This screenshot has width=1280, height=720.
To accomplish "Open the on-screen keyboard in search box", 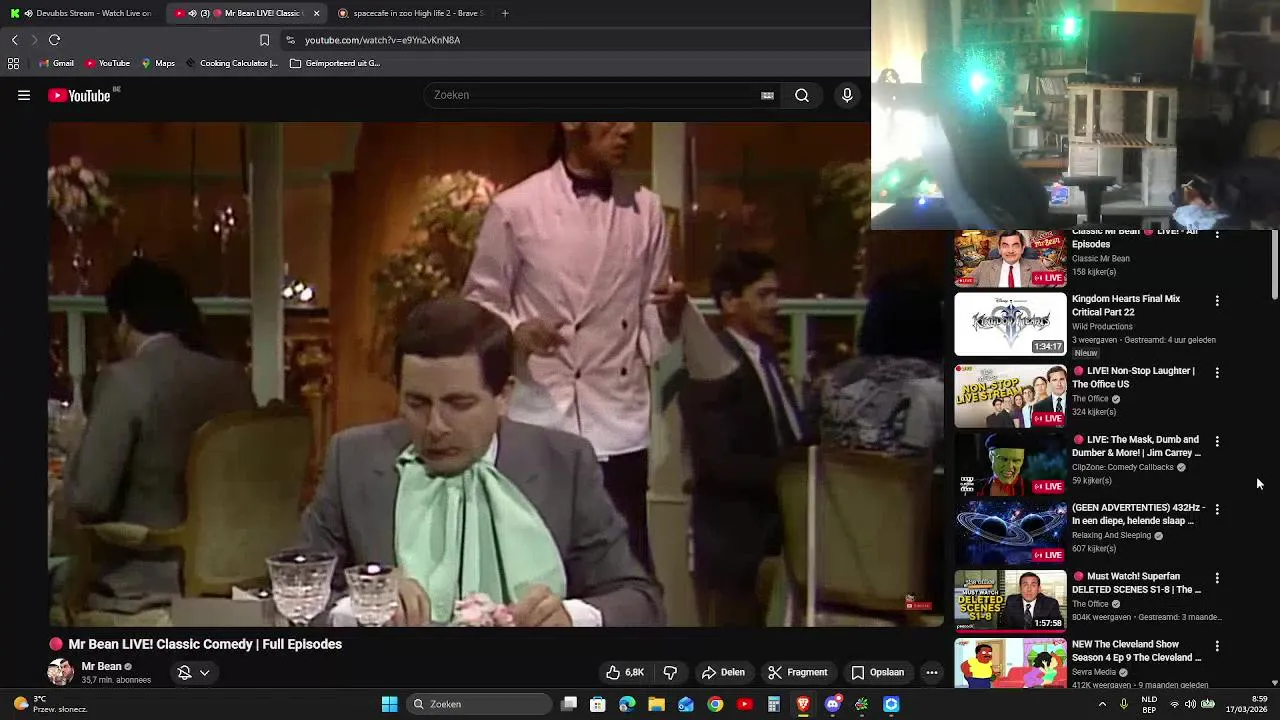I will coord(767,95).
